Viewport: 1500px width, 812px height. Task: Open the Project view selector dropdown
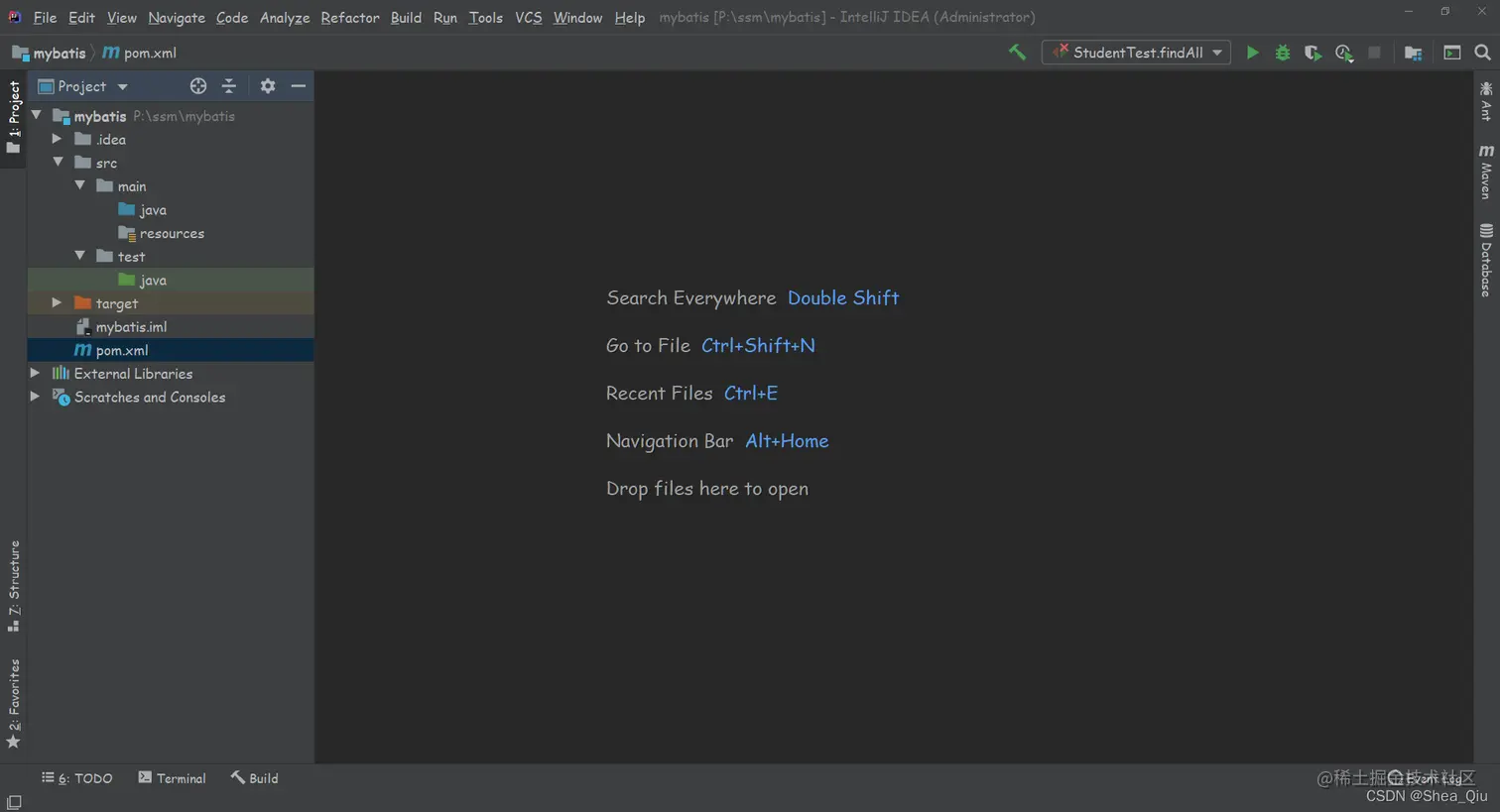click(x=83, y=86)
